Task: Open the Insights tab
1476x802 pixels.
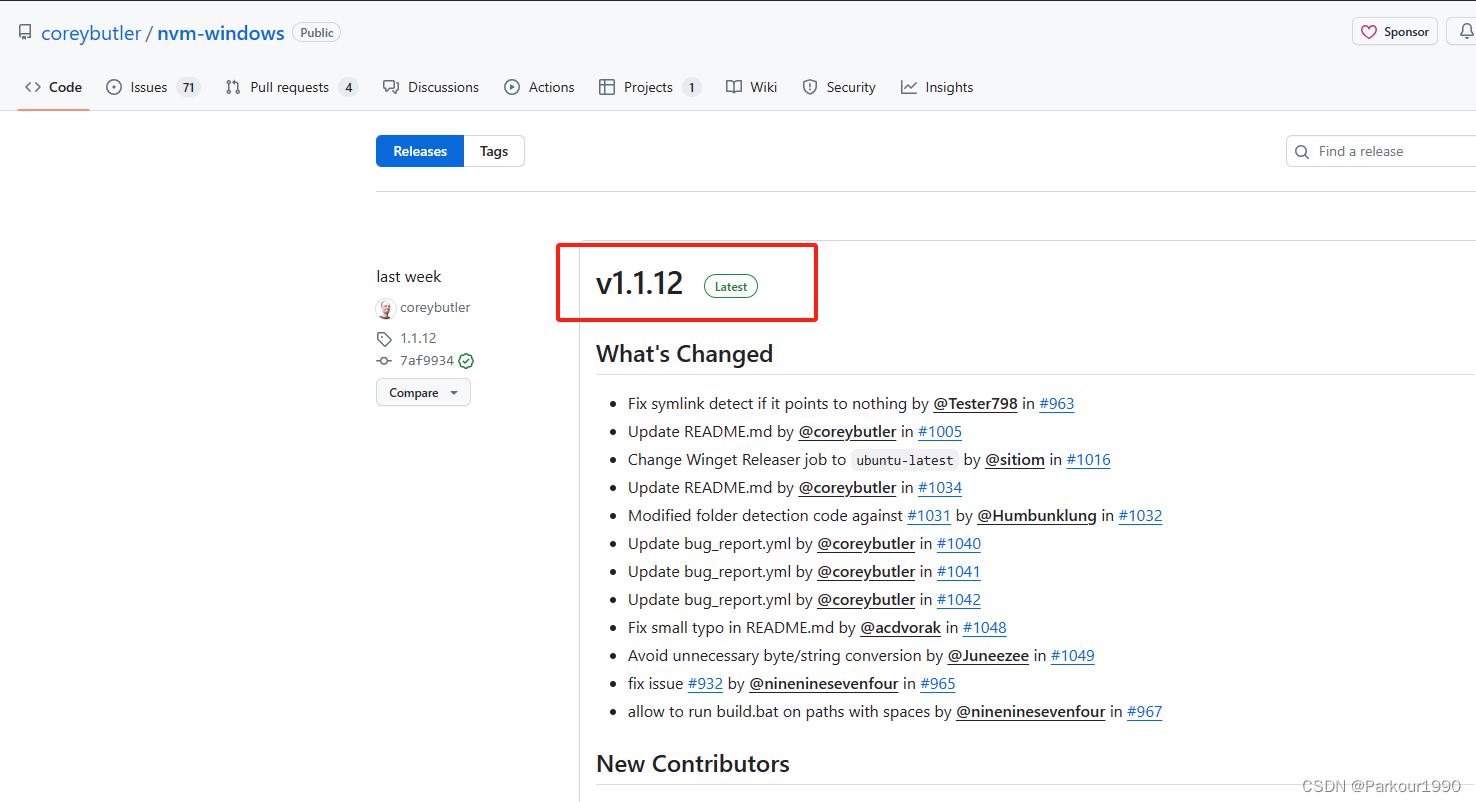Action: click(x=937, y=87)
